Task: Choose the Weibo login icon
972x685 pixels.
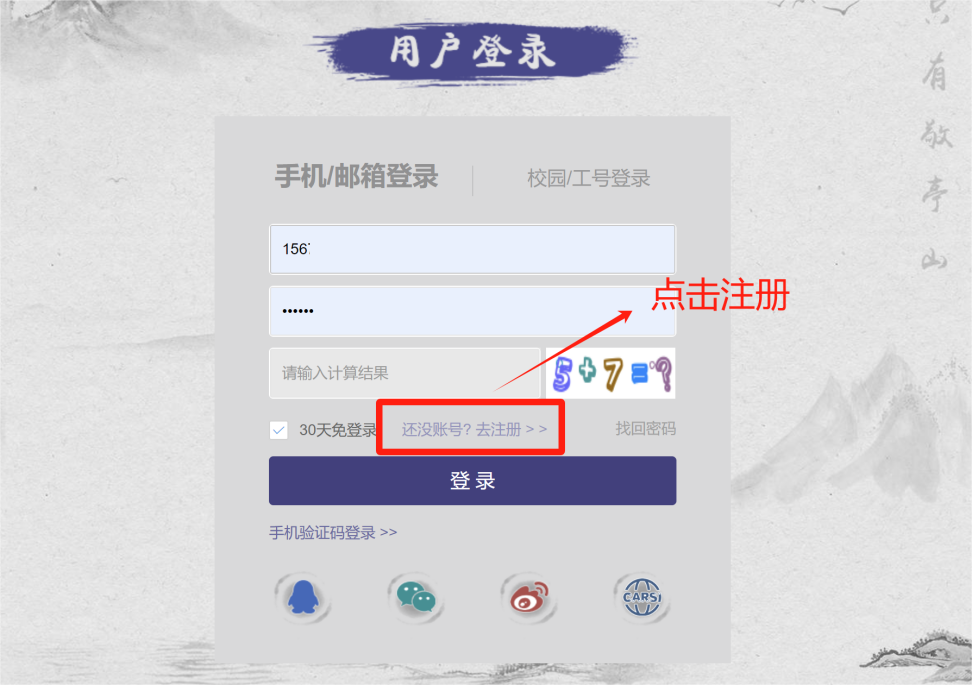Action: click(529, 597)
